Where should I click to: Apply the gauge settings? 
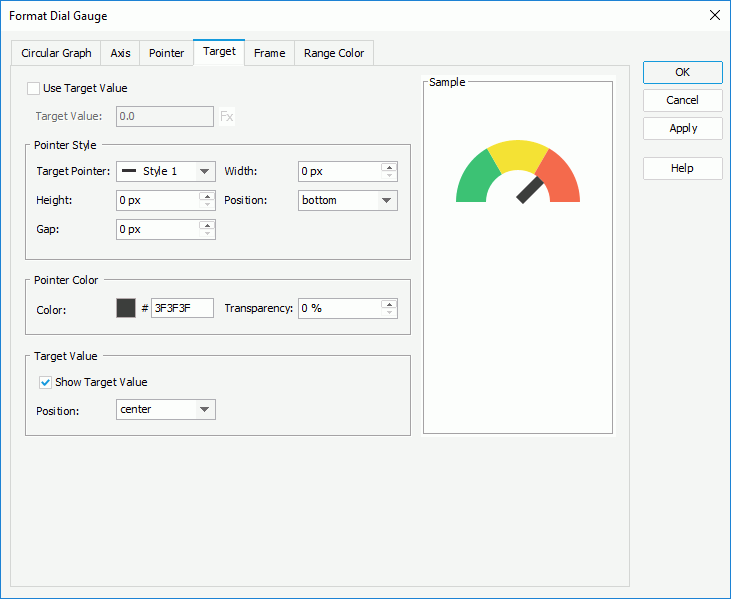pyautogui.click(x=683, y=128)
